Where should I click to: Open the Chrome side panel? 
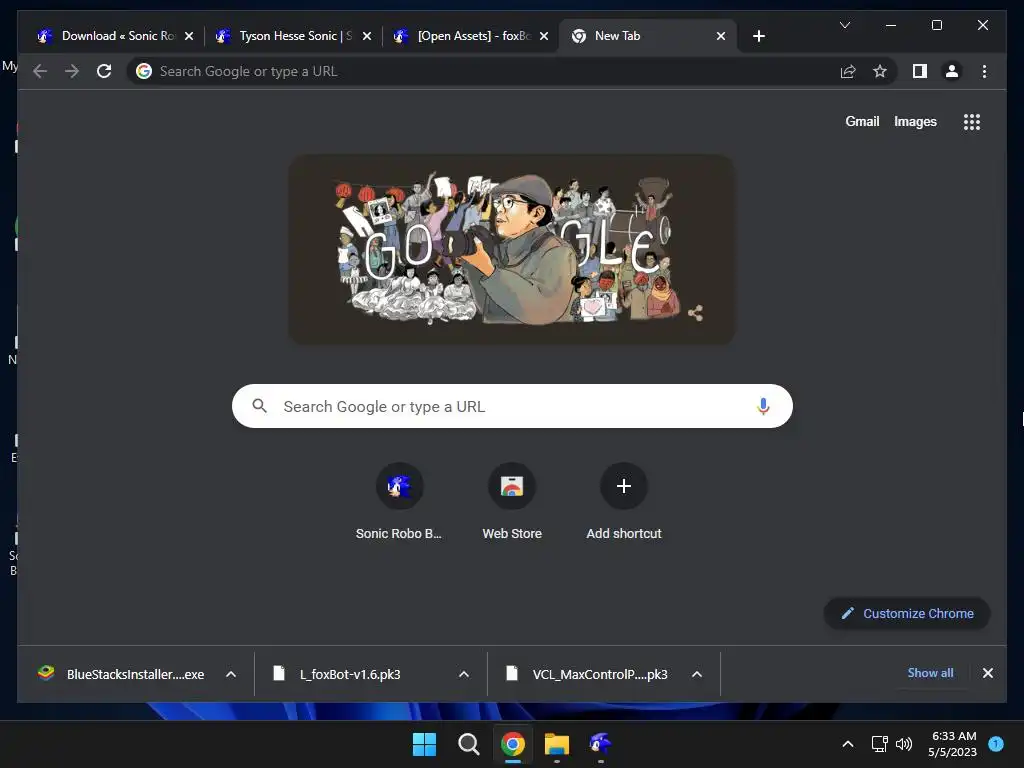click(x=920, y=71)
